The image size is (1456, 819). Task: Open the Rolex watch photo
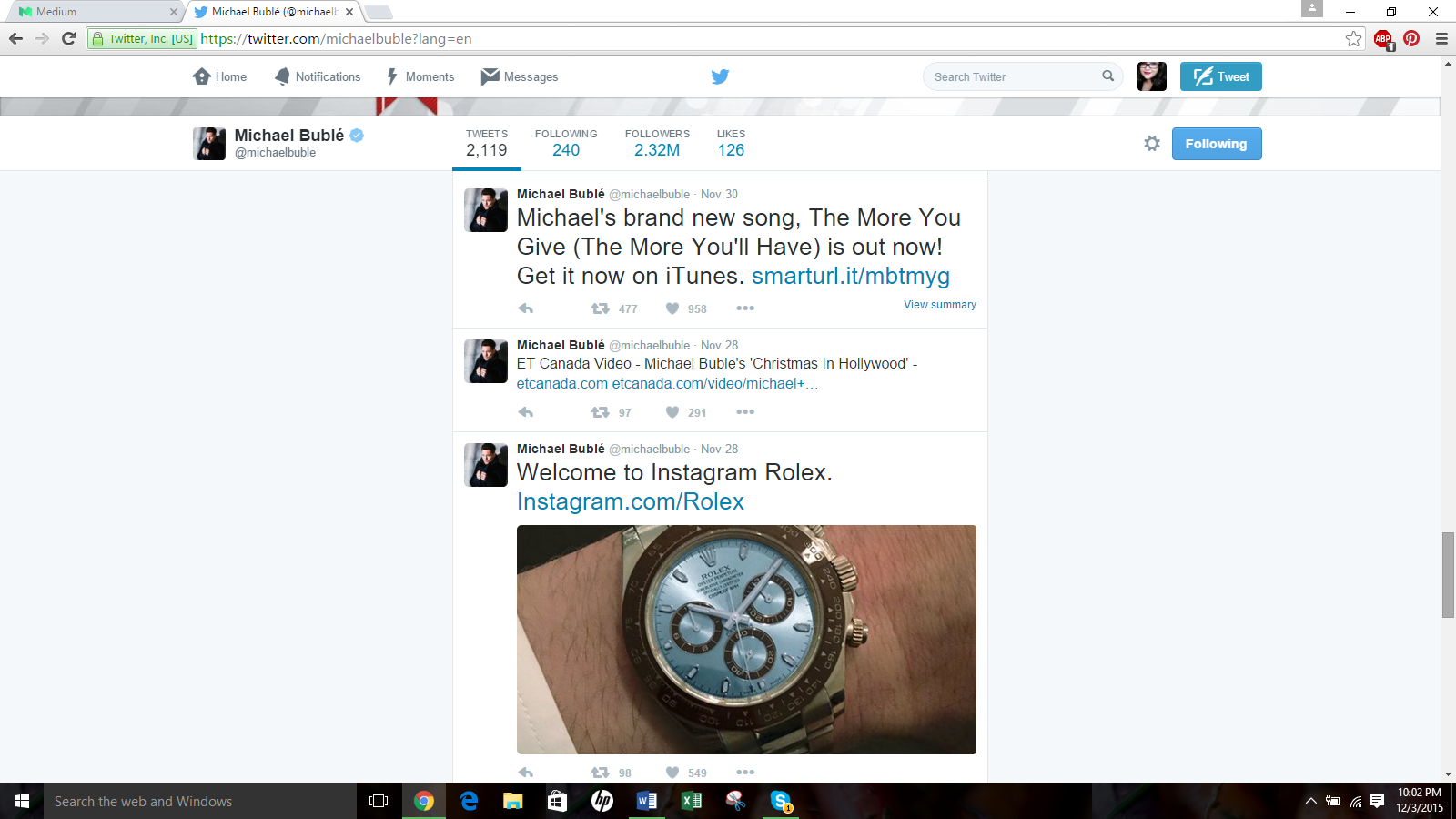coord(746,640)
